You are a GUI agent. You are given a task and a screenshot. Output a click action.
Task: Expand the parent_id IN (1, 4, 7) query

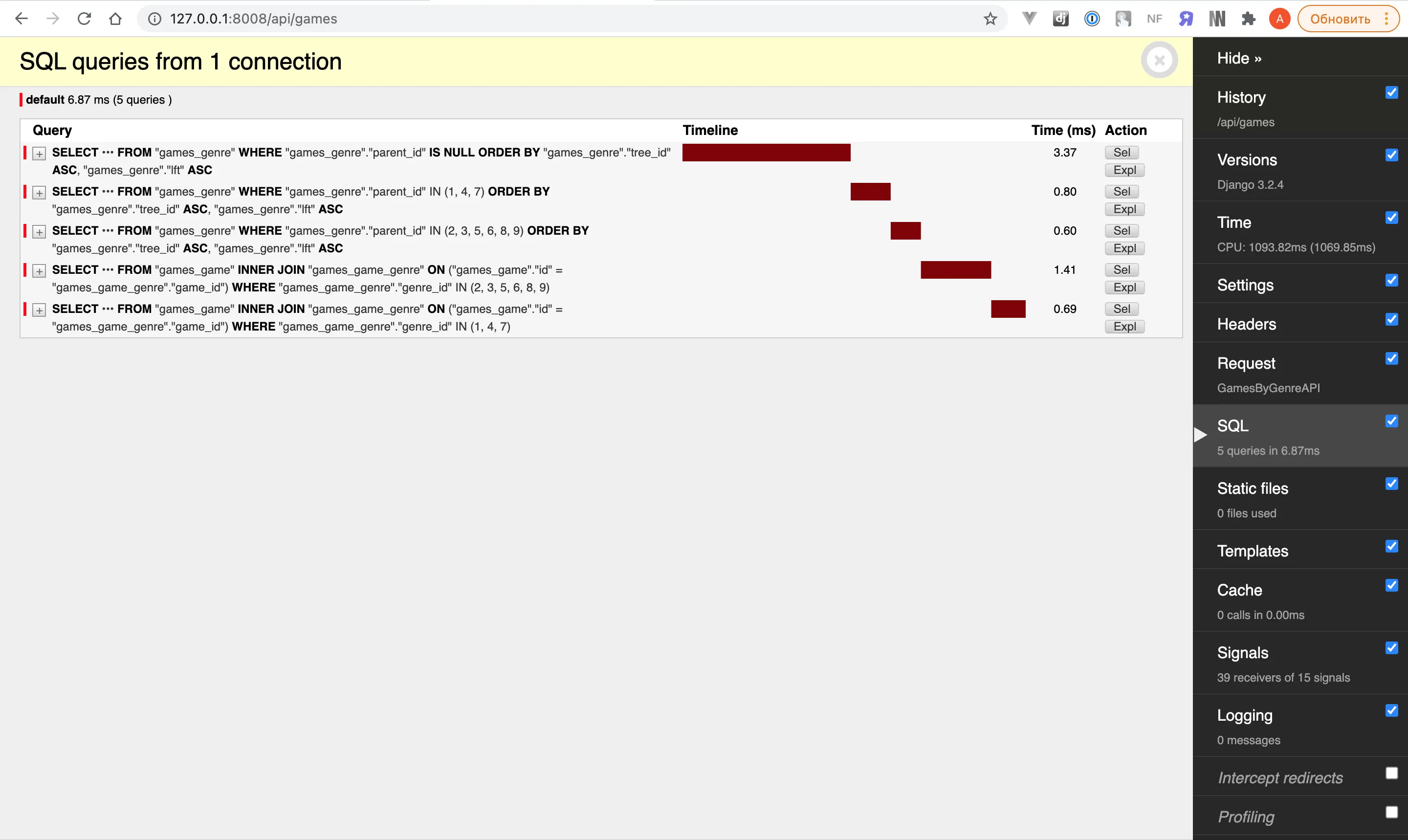coord(39,193)
